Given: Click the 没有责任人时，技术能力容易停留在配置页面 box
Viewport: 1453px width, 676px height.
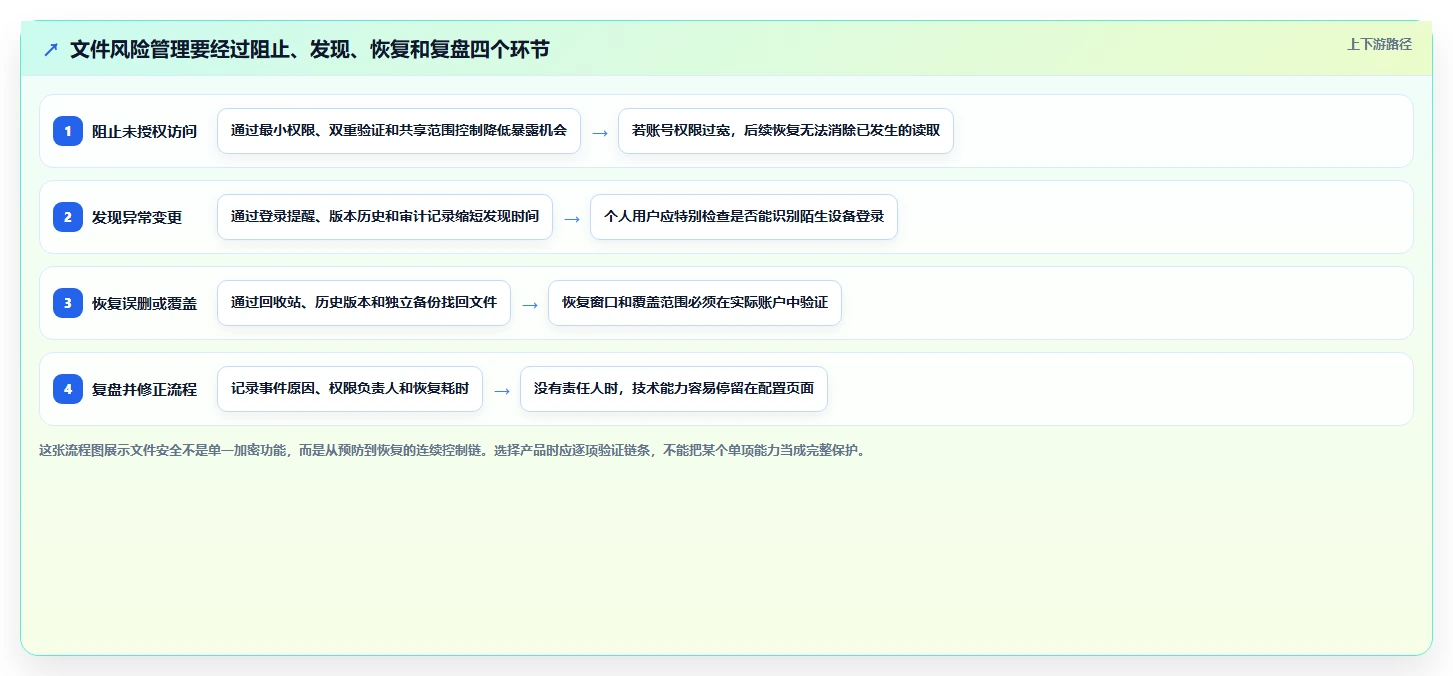Looking at the screenshot, I should [x=674, y=389].
